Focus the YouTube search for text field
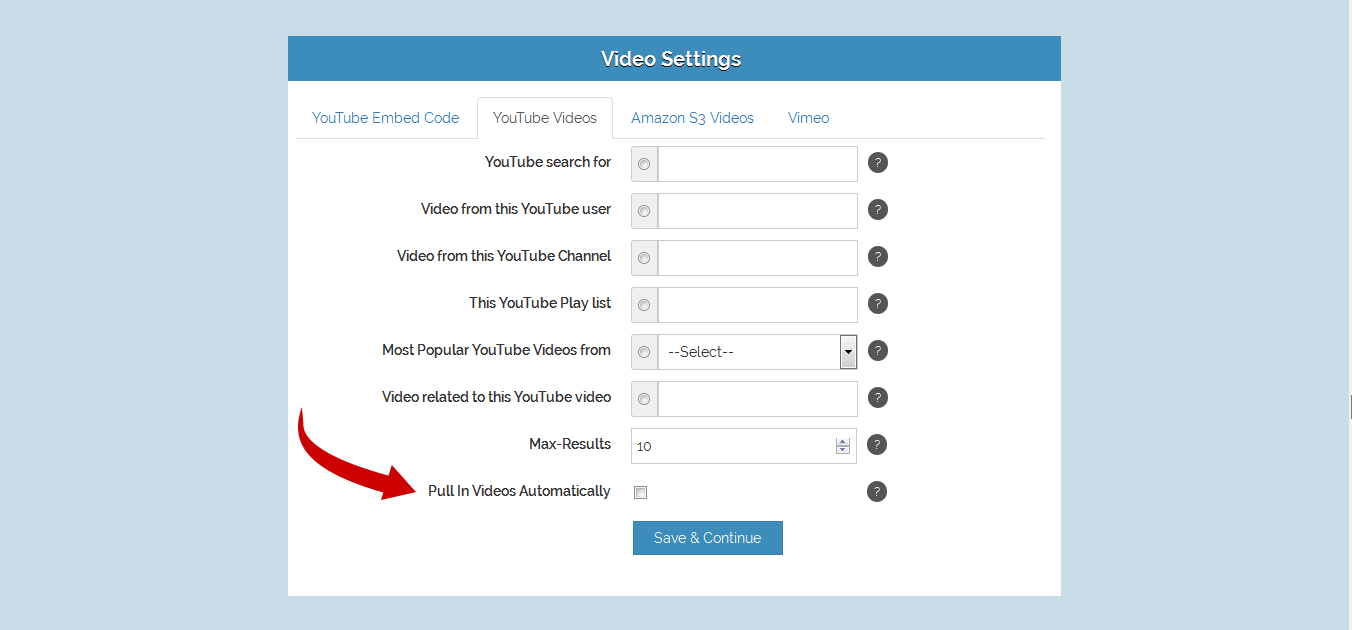The image size is (1352, 630). [x=757, y=164]
